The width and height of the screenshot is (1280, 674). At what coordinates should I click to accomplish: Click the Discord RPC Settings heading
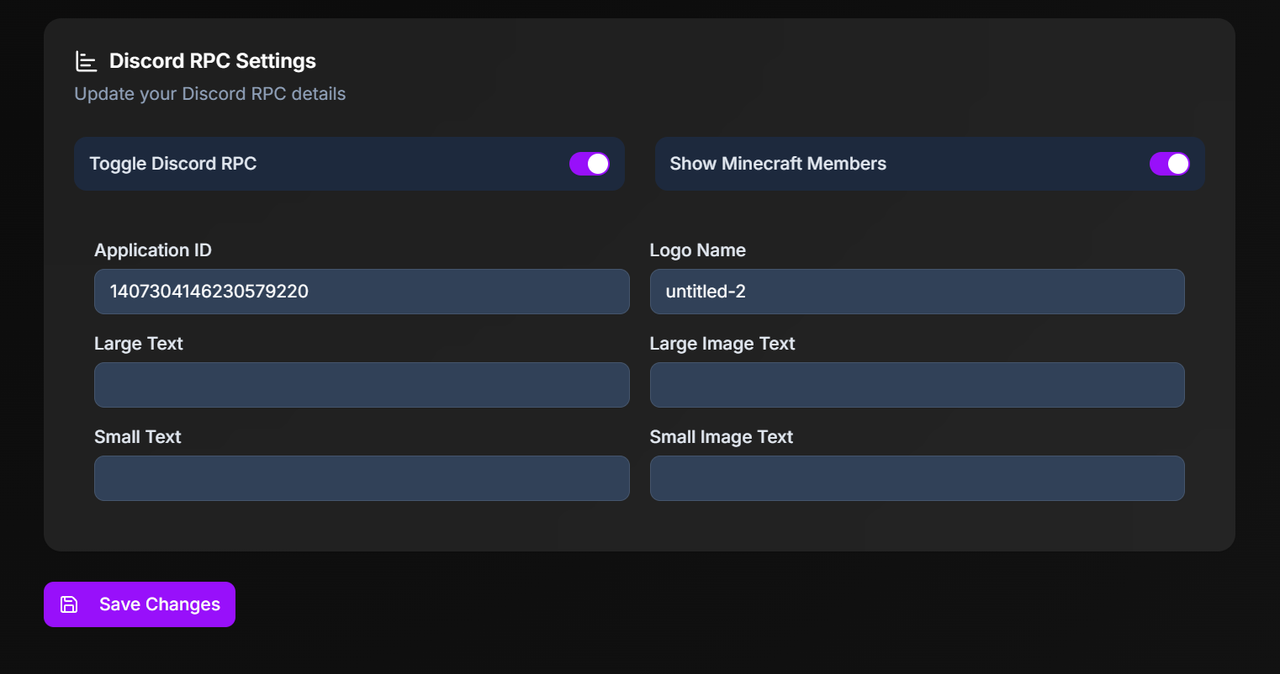pos(212,61)
